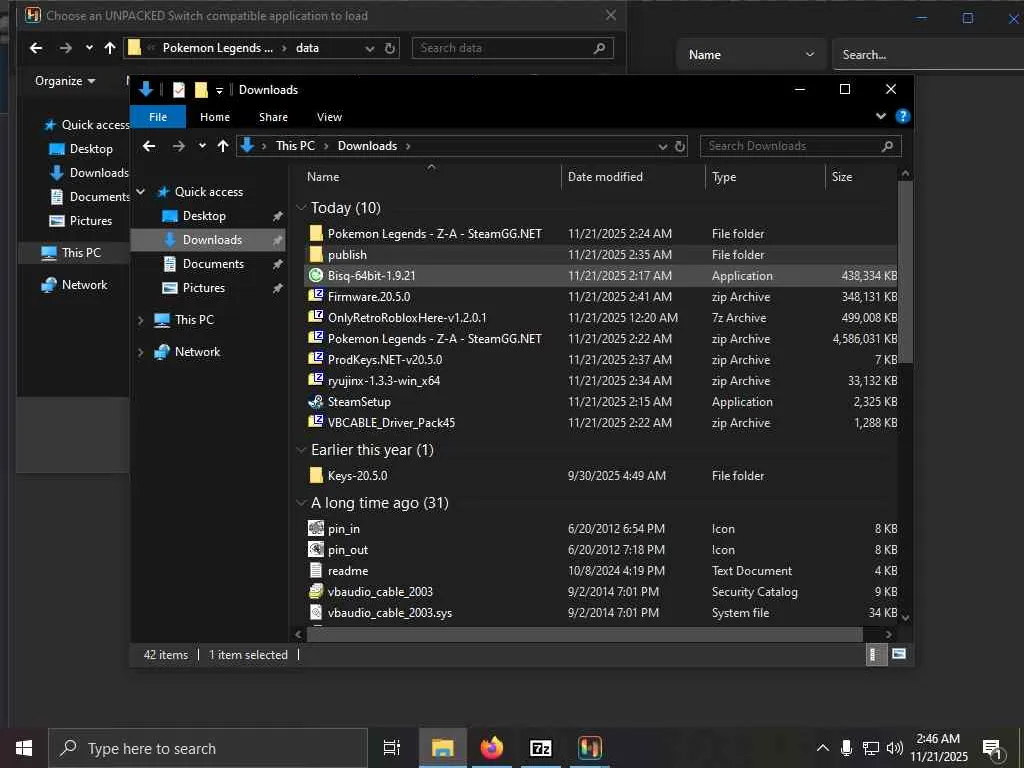
Task: Select Pictures in Downloads window navigation pane
Action: pos(203,288)
